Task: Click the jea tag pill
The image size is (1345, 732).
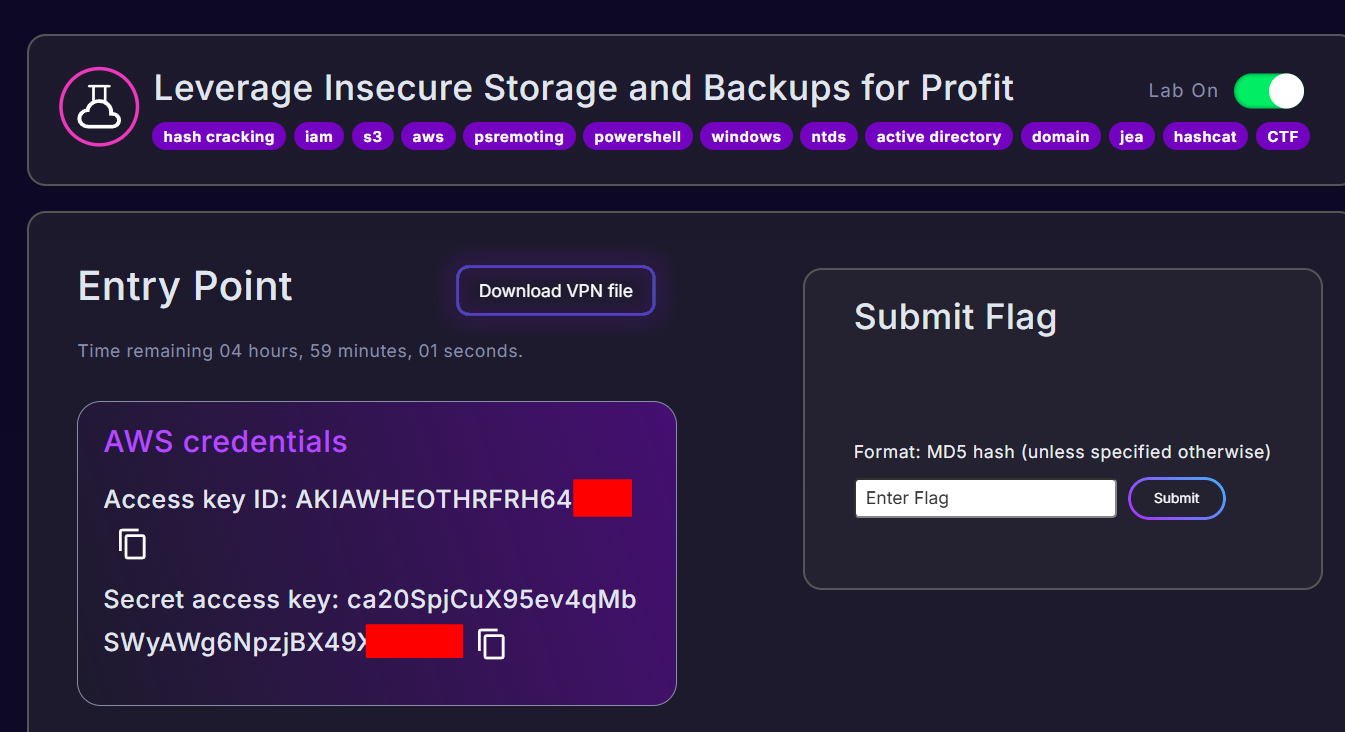Action: tap(1132, 137)
